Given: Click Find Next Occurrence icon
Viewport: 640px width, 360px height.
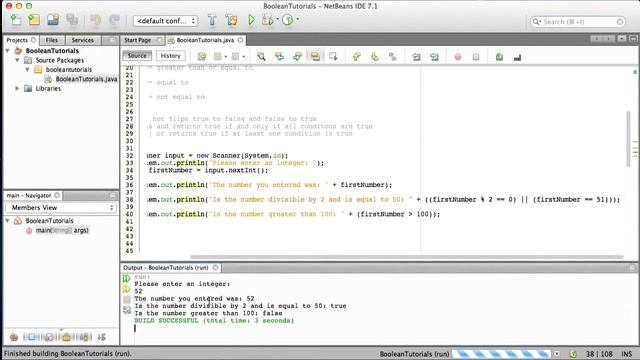Looking at the screenshot, I should click(298, 57).
